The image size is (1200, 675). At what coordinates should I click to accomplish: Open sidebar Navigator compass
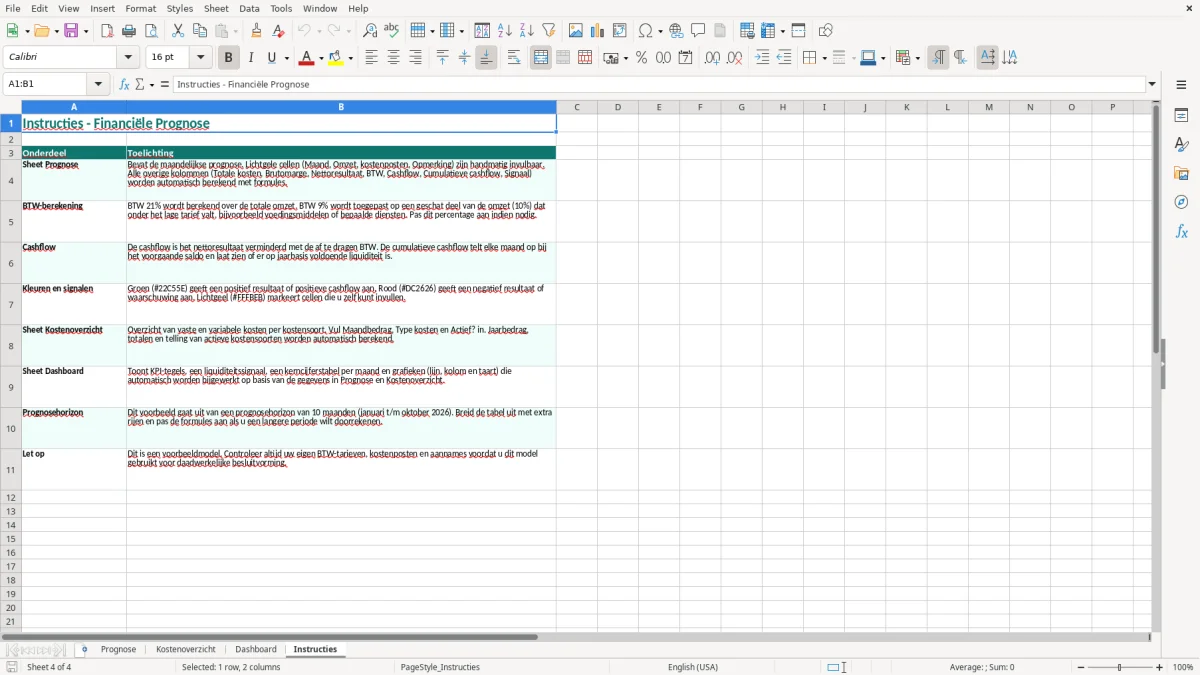coord(1181,202)
